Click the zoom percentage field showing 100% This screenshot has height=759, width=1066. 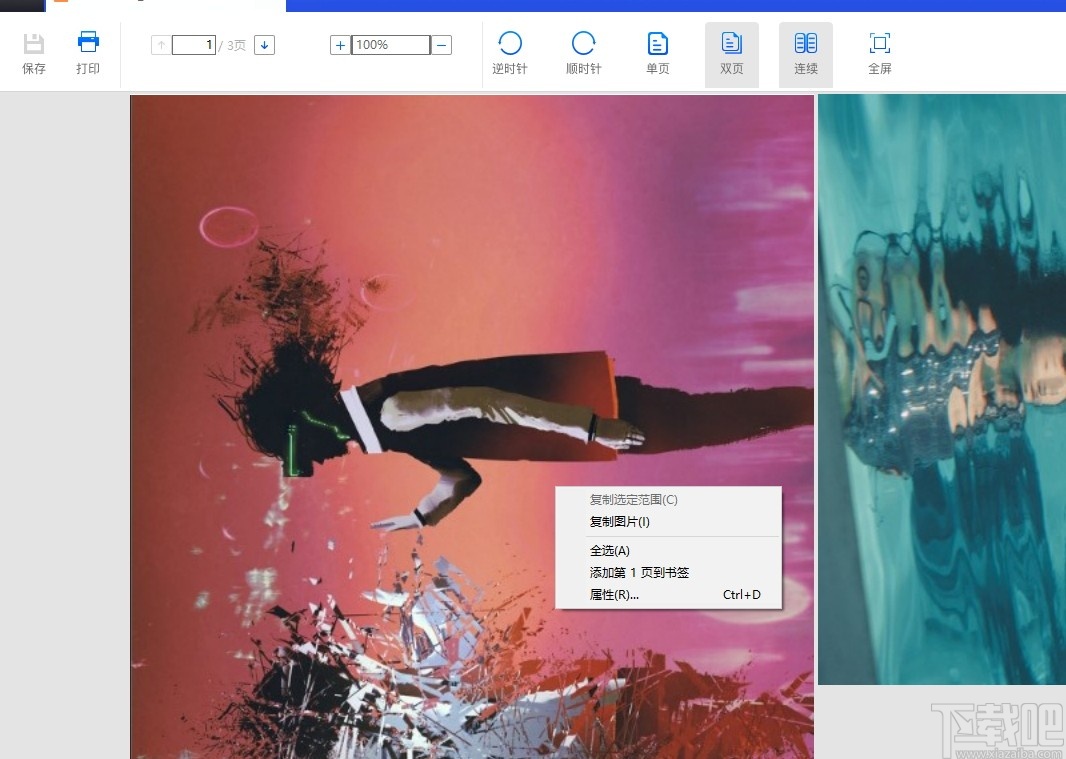388,44
